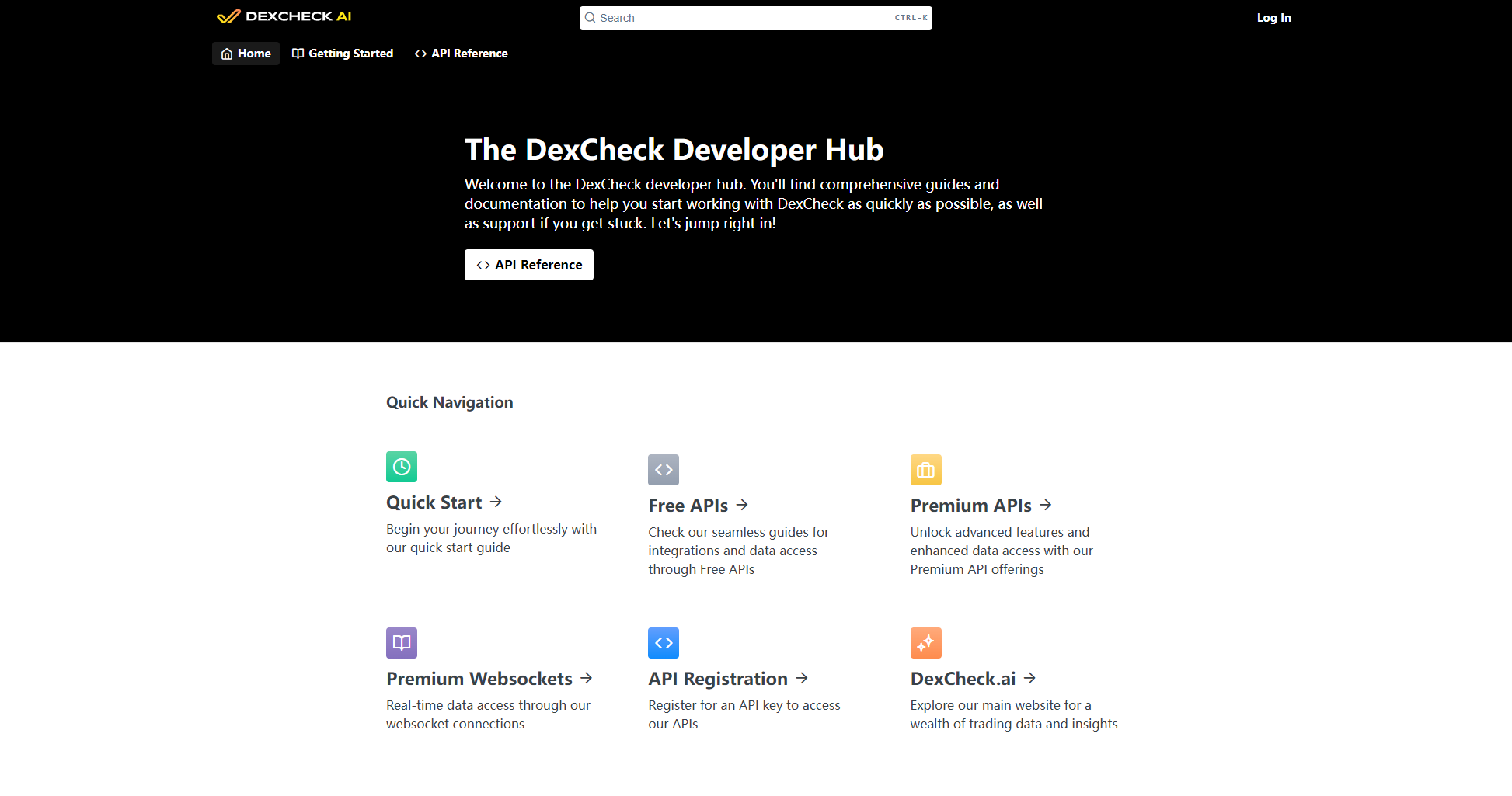The height and width of the screenshot is (796, 1512).
Task: Click the home icon in the navigation bar
Action: click(228, 54)
